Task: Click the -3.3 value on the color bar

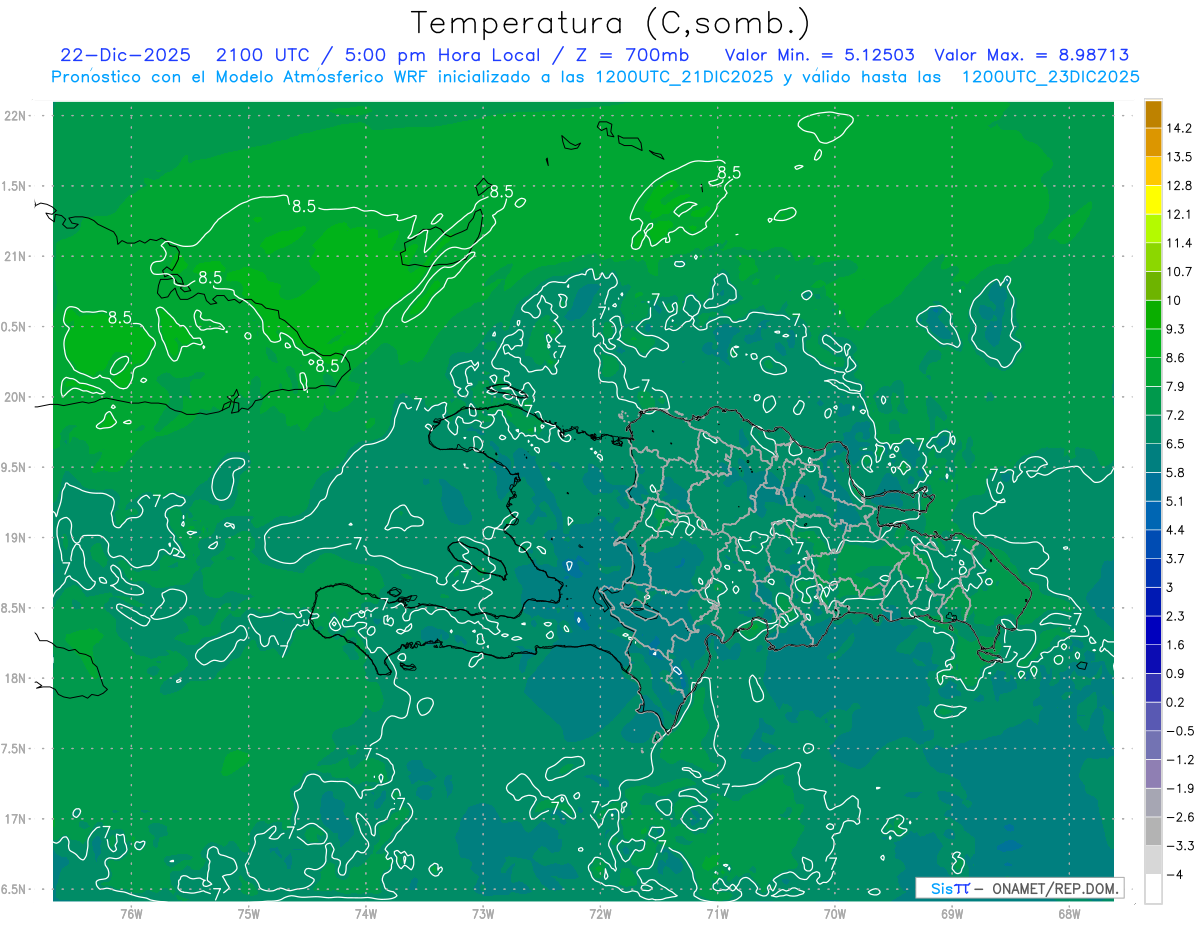Action: (x=1179, y=846)
